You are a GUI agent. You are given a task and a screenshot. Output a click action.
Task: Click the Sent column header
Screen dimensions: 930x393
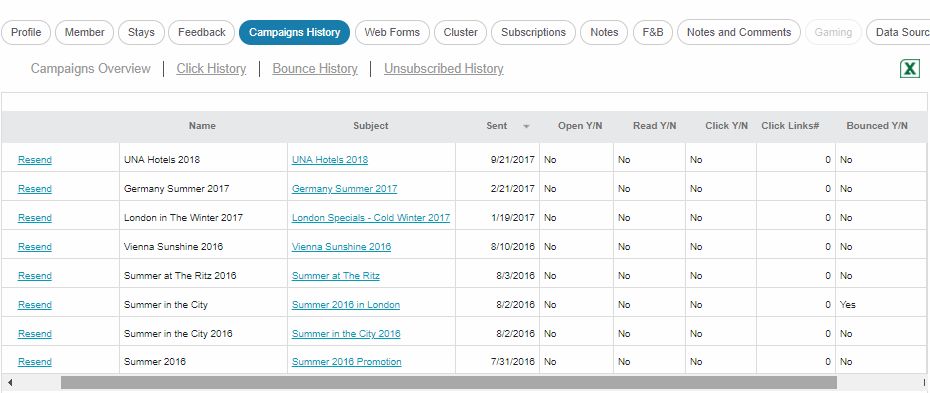(x=496, y=126)
